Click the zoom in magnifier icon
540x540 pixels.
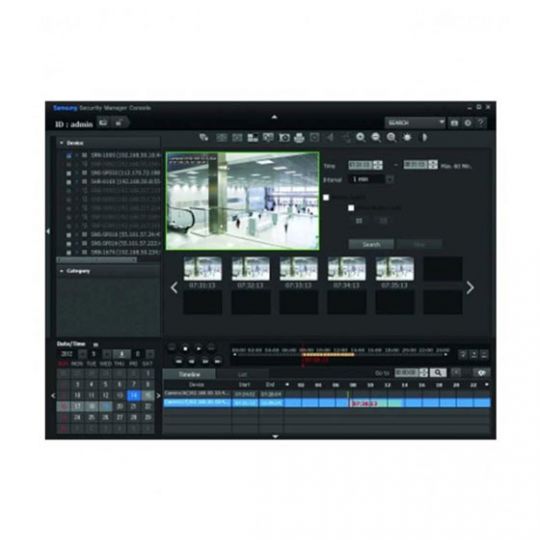point(361,137)
